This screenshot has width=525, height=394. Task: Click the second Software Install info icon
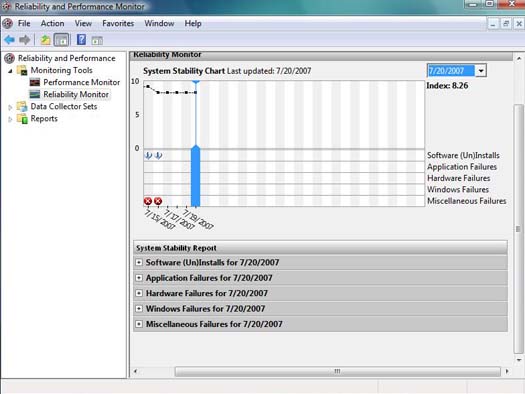(159, 155)
